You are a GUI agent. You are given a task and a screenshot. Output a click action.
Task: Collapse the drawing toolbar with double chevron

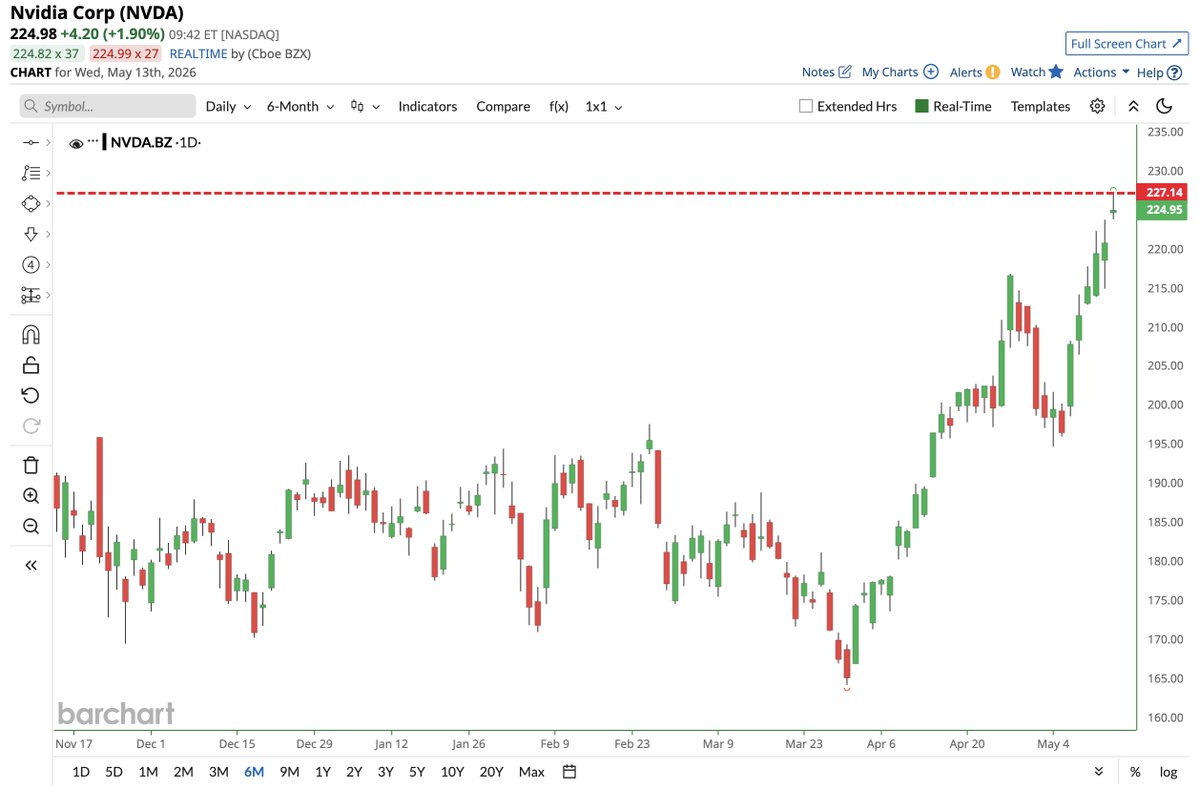[x=31, y=565]
